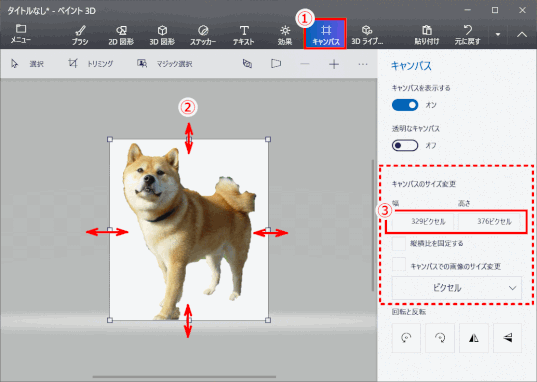Screen dimensions: 537x382
Task: Check 縦横比を固定する checkbox
Action: [x=399, y=244]
